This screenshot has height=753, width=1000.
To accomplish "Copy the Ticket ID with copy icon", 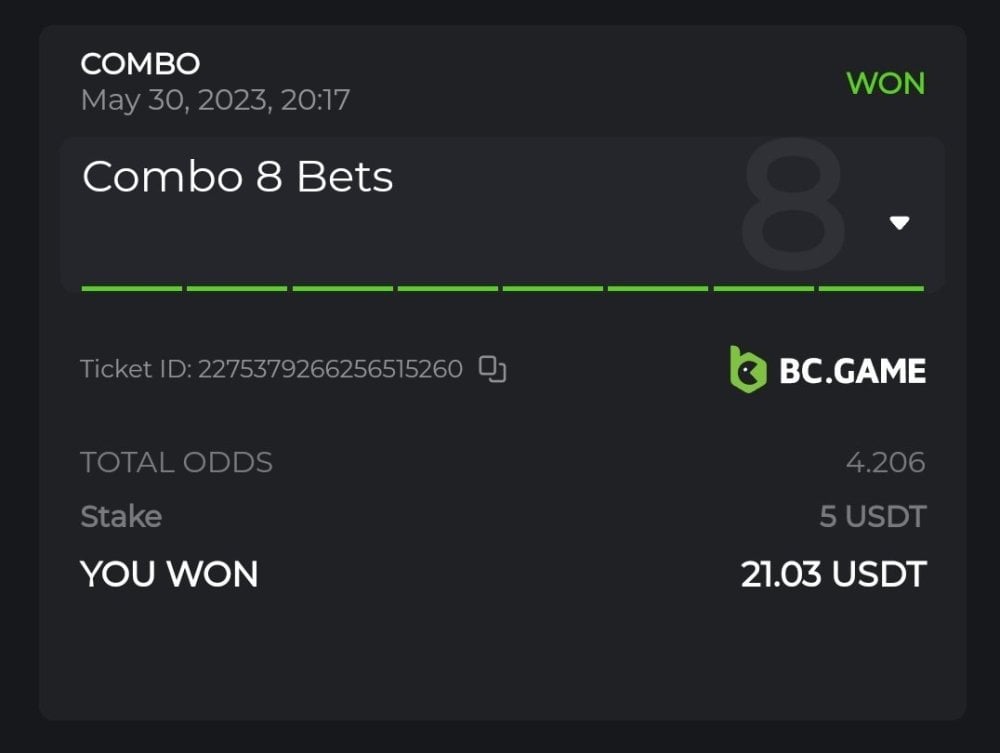I will pyautogui.click(x=493, y=369).
